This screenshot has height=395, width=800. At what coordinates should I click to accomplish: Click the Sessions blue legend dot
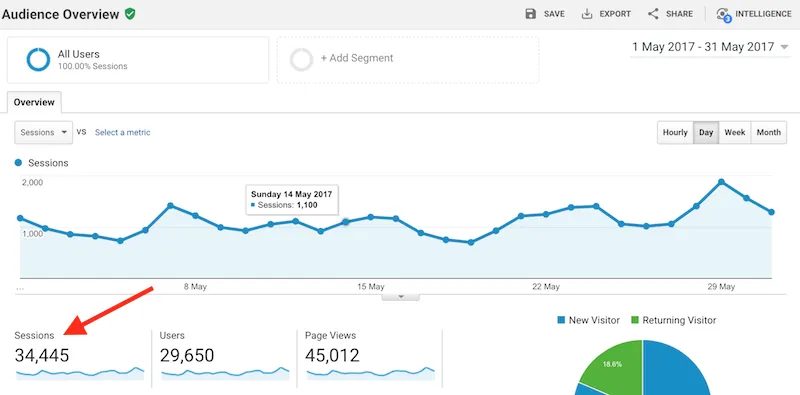pyautogui.click(x=19, y=163)
